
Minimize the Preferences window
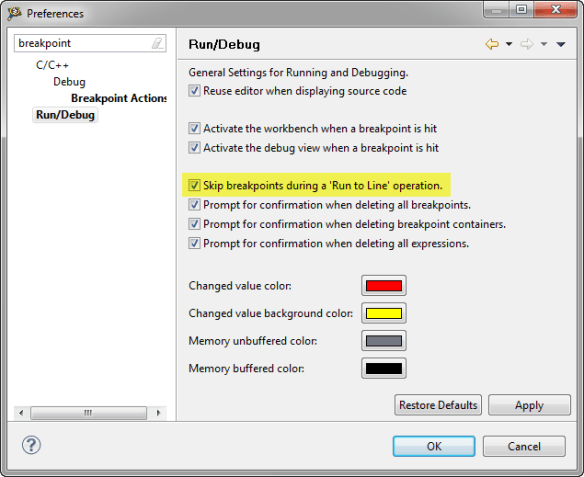(497, 9)
